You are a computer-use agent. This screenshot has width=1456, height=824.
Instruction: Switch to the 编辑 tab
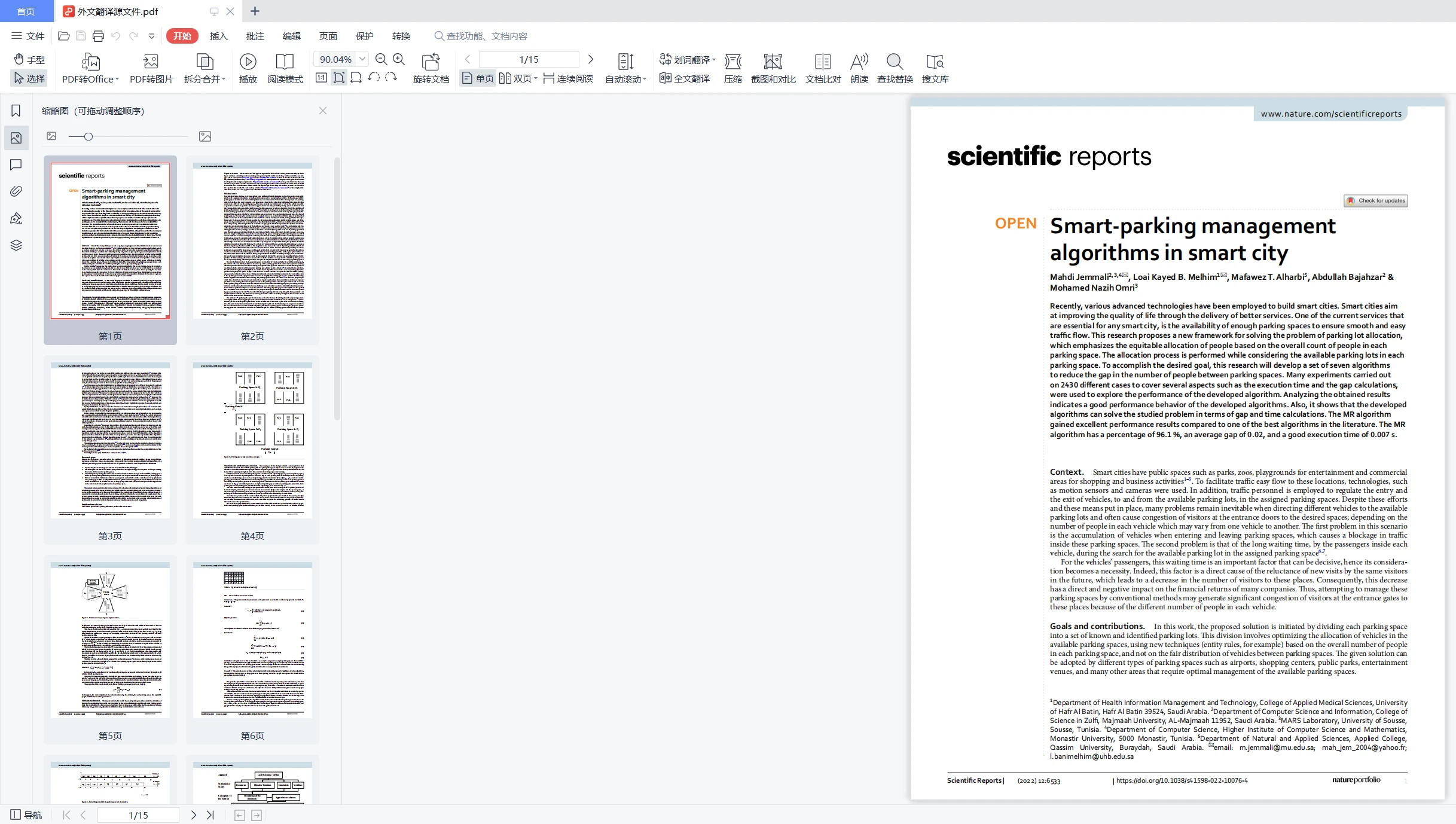(291, 36)
